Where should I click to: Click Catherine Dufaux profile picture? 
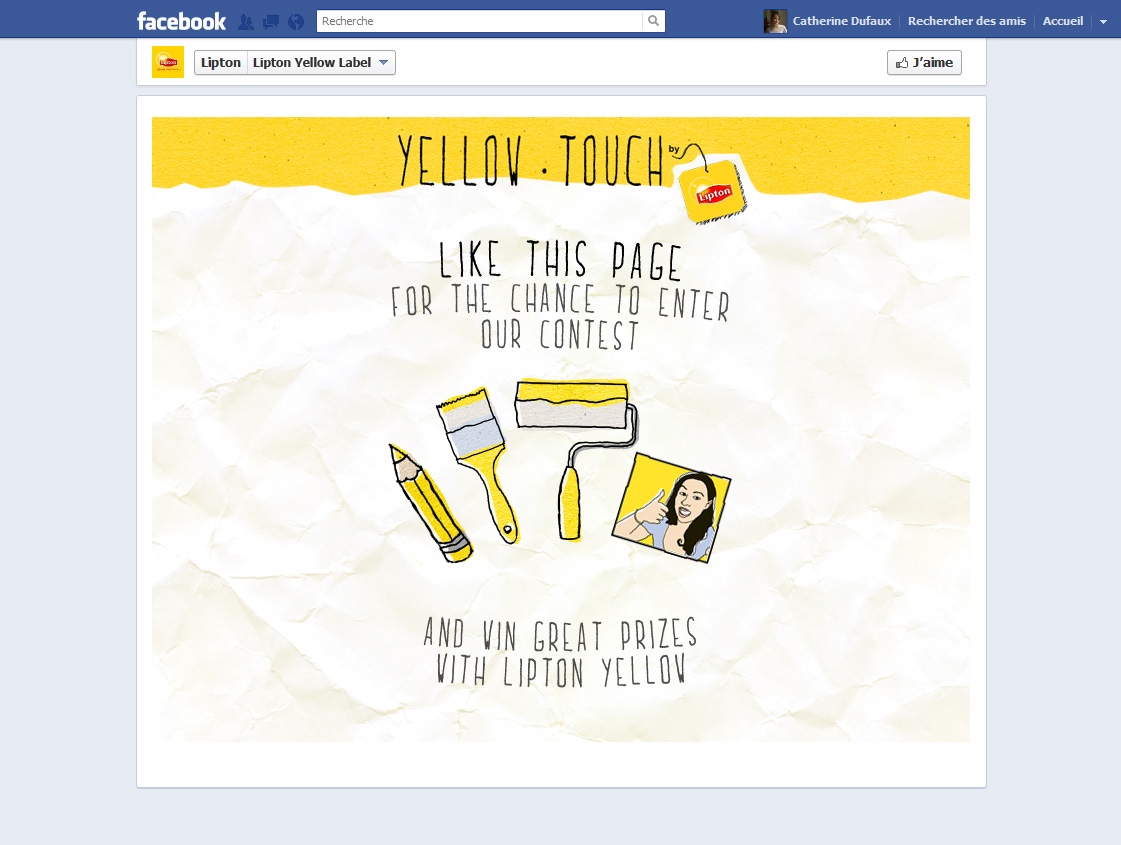pos(775,21)
